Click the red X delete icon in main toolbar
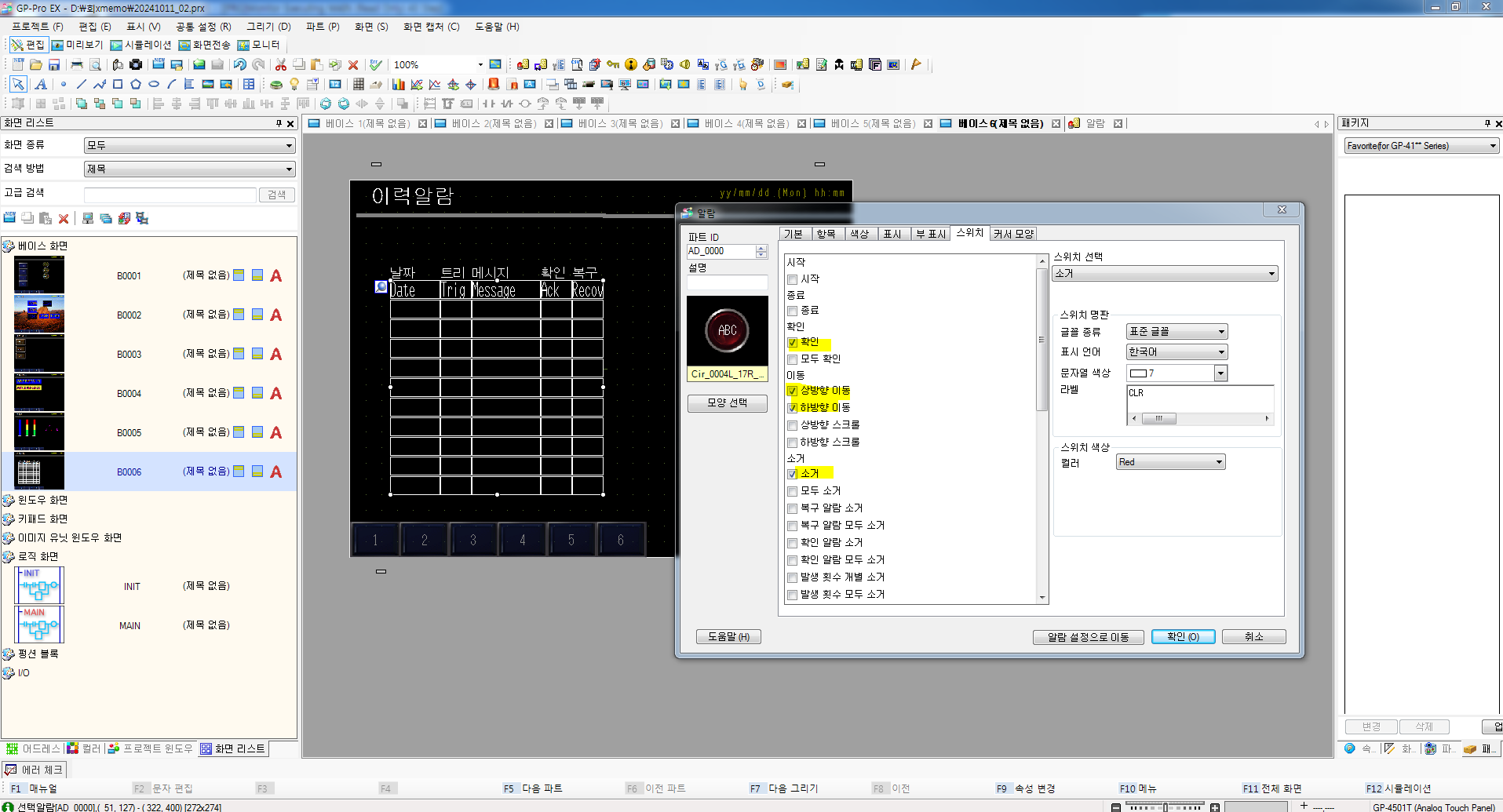 (x=353, y=65)
